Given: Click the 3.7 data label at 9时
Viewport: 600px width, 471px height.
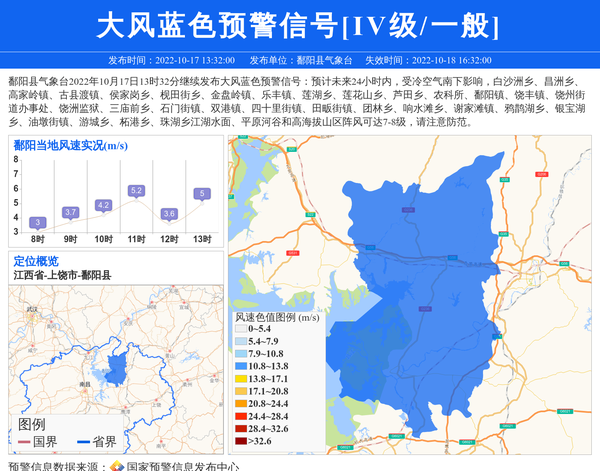Looking at the screenshot, I should tap(70, 212).
